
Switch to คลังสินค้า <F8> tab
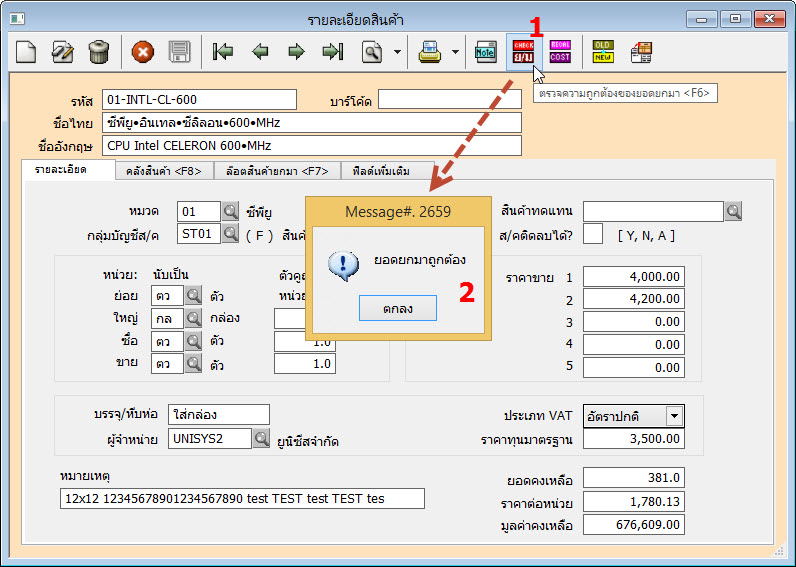coord(164,171)
